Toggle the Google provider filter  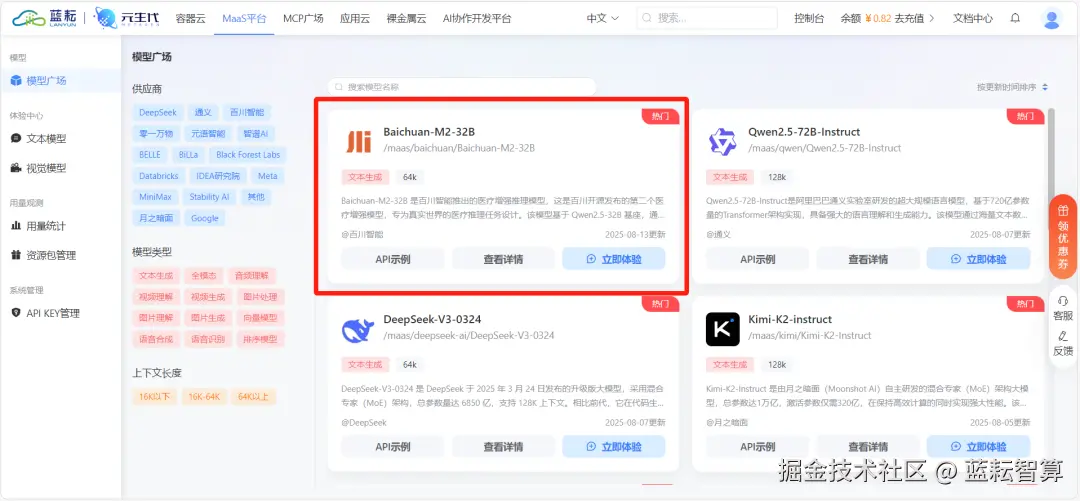pos(205,218)
